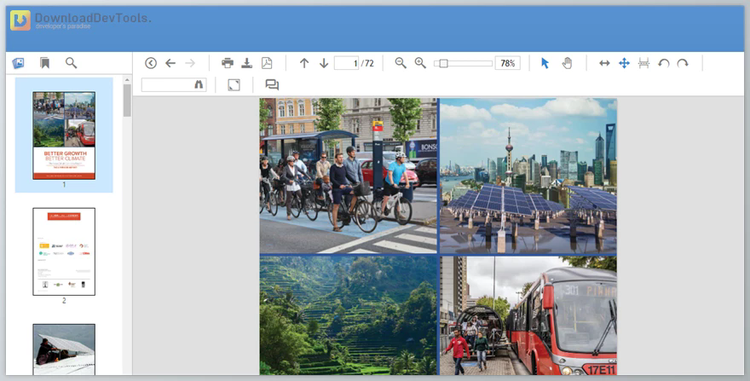Click the 78% zoom value box
The width and height of the screenshot is (750, 381).
click(507, 63)
